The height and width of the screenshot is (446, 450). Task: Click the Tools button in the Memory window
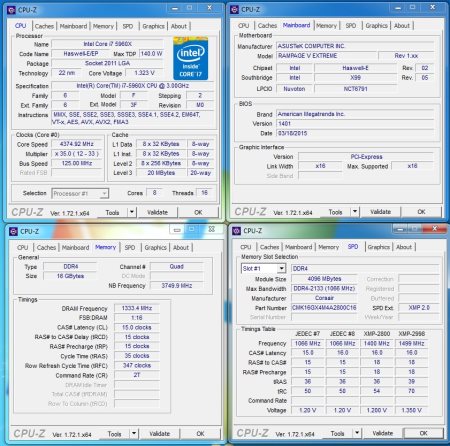pyautogui.click(x=114, y=434)
